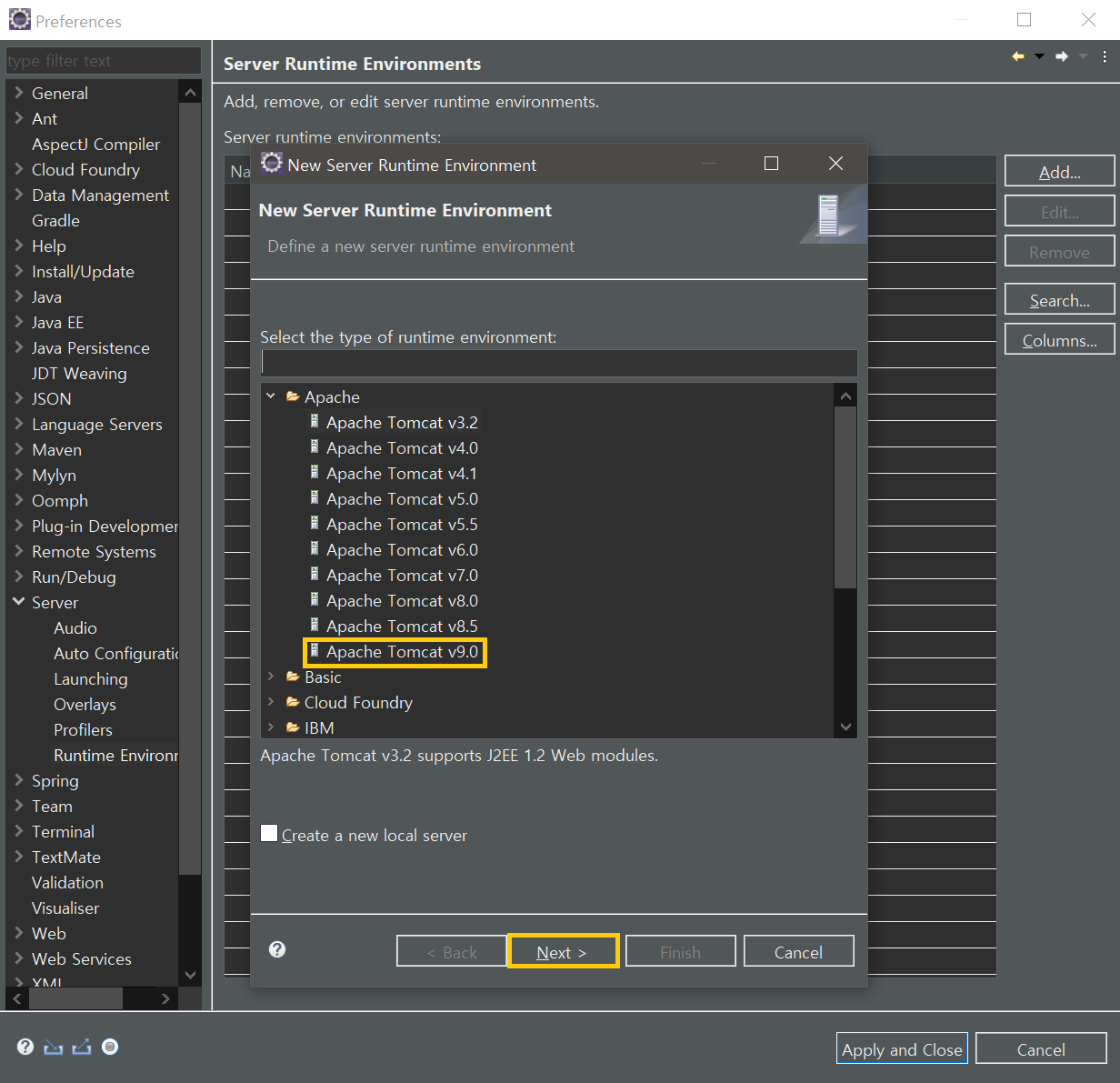Screen dimensions: 1120x1083
Task: Click the back arrow in the Preferences header
Action: pyautogui.click(x=1018, y=56)
